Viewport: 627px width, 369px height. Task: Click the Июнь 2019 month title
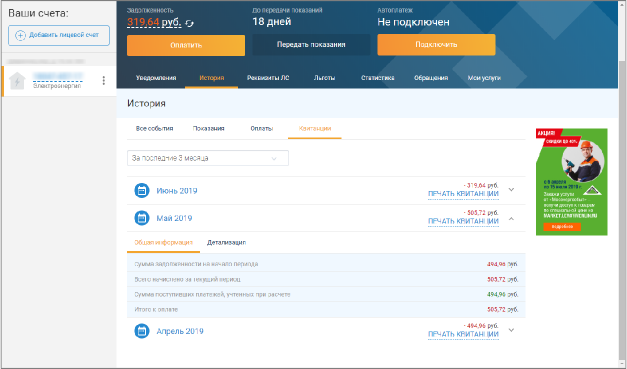[x=177, y=191]
